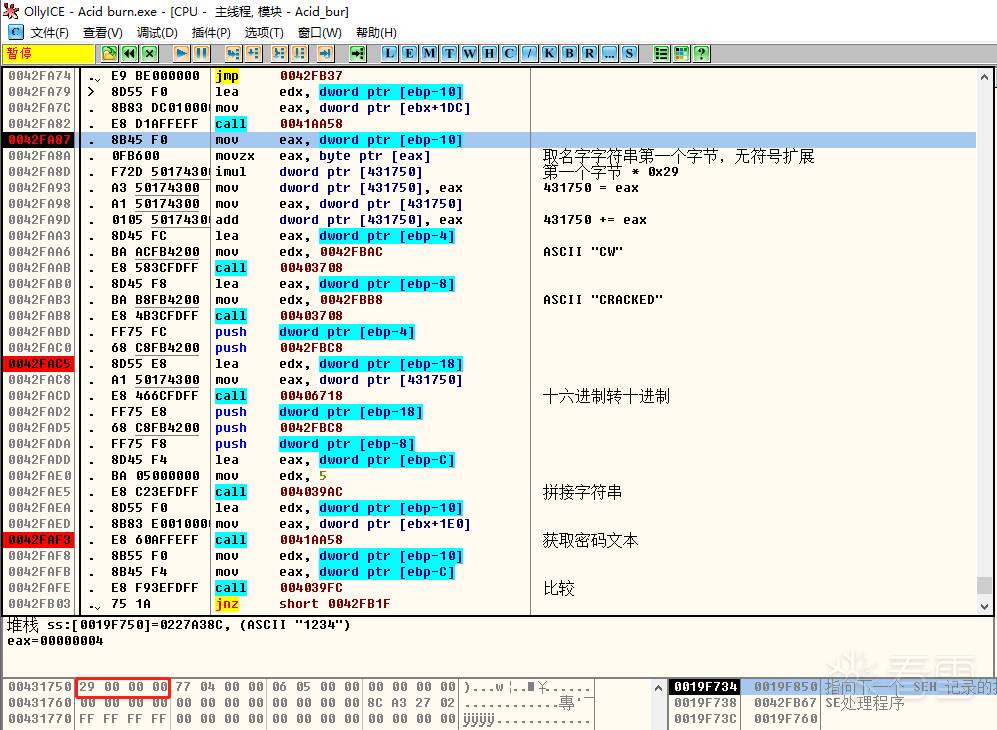Open Memory map with M button

tap(429, 53)
